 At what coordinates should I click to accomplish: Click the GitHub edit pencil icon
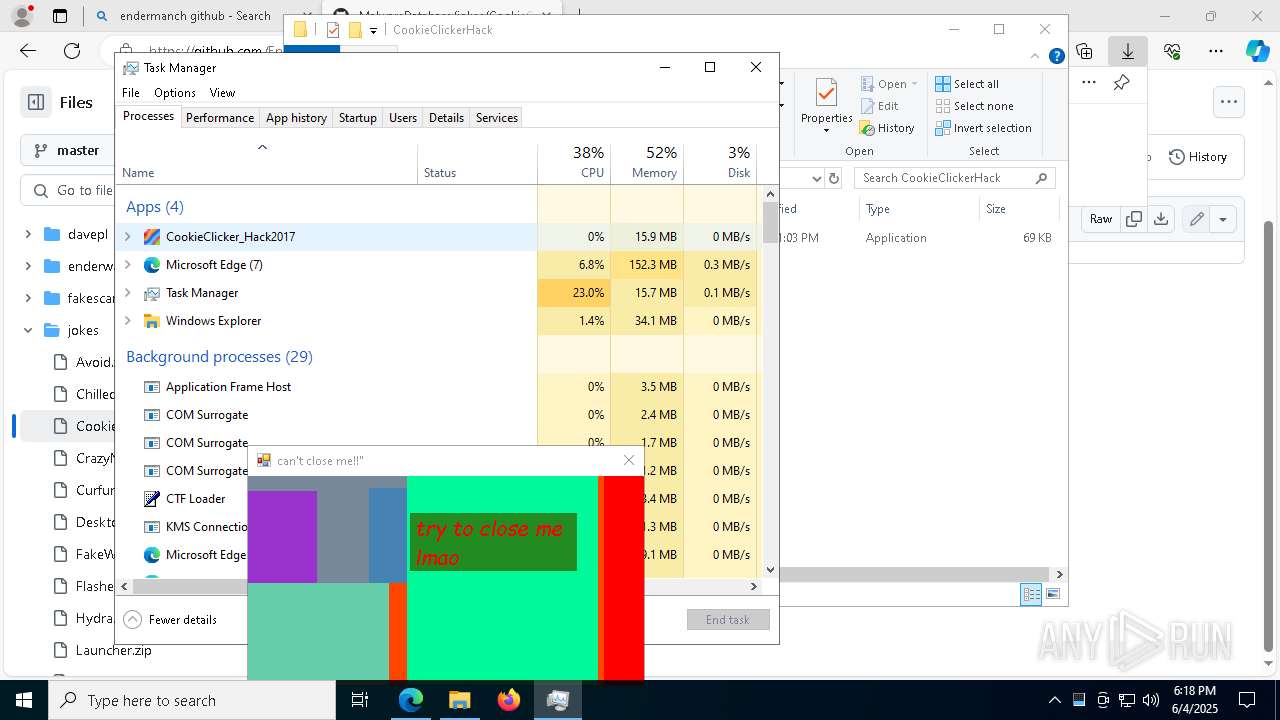[x=1196, y=219]
